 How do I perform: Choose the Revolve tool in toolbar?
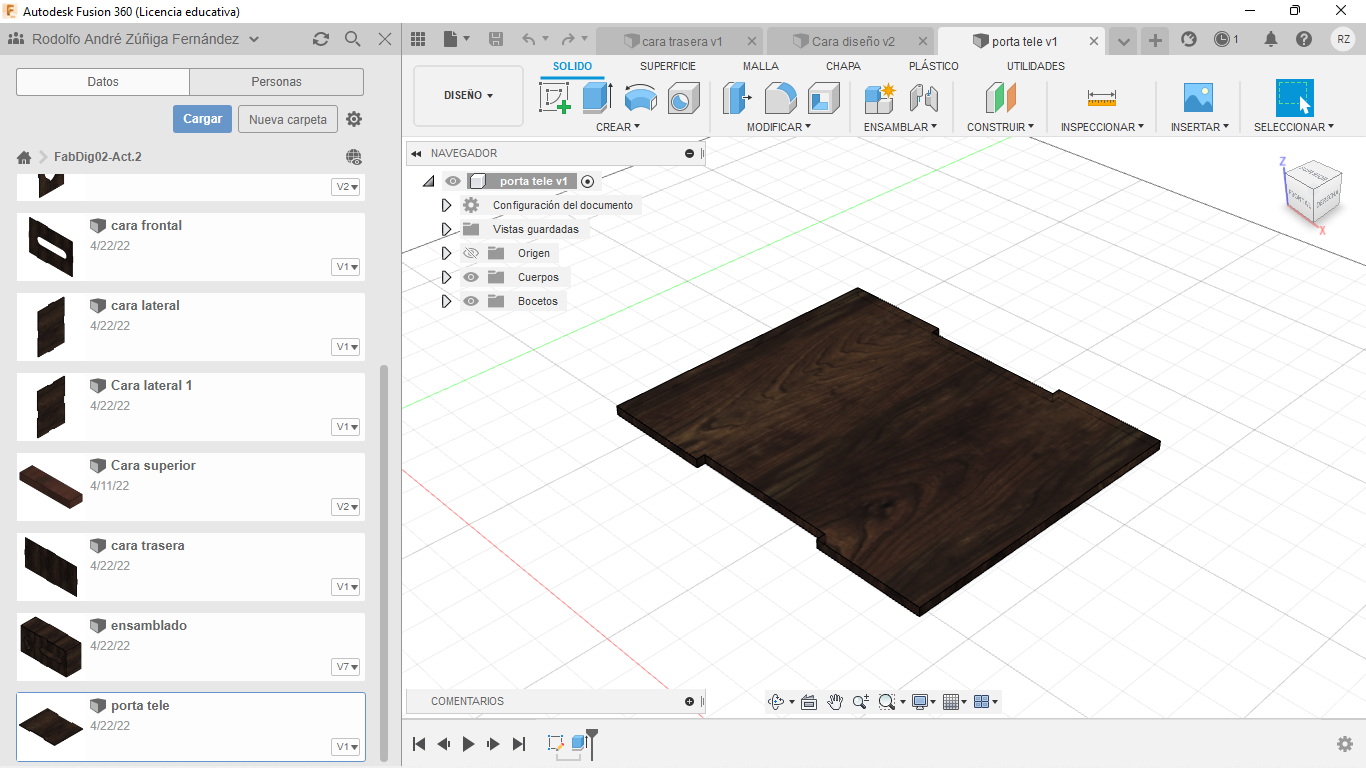pyautogui.click(x=640, y=98)
